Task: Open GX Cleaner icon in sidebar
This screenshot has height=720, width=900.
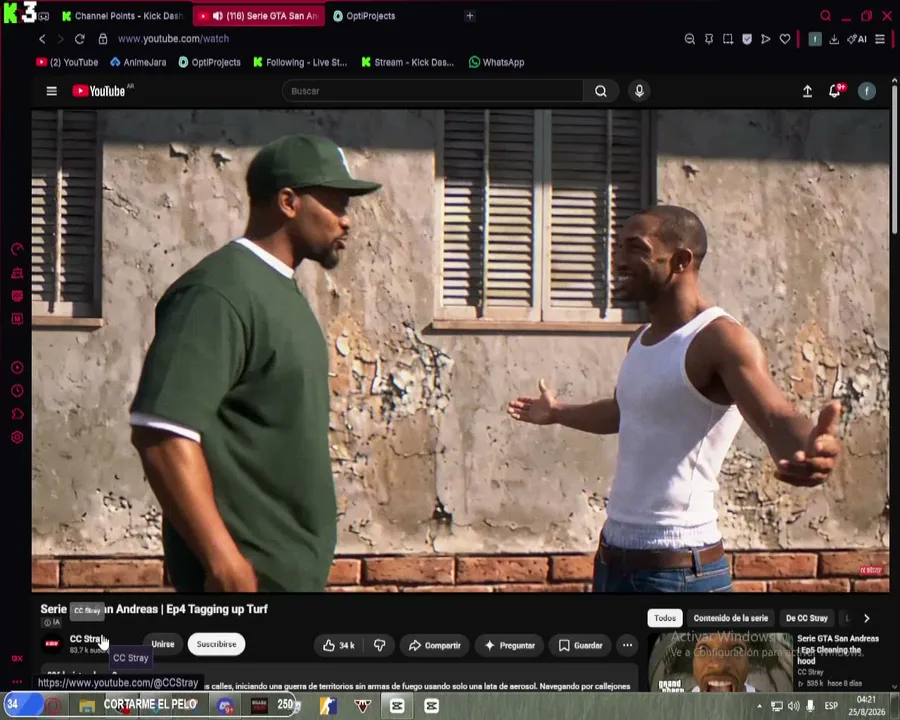Action: click(x=17, y=273)
